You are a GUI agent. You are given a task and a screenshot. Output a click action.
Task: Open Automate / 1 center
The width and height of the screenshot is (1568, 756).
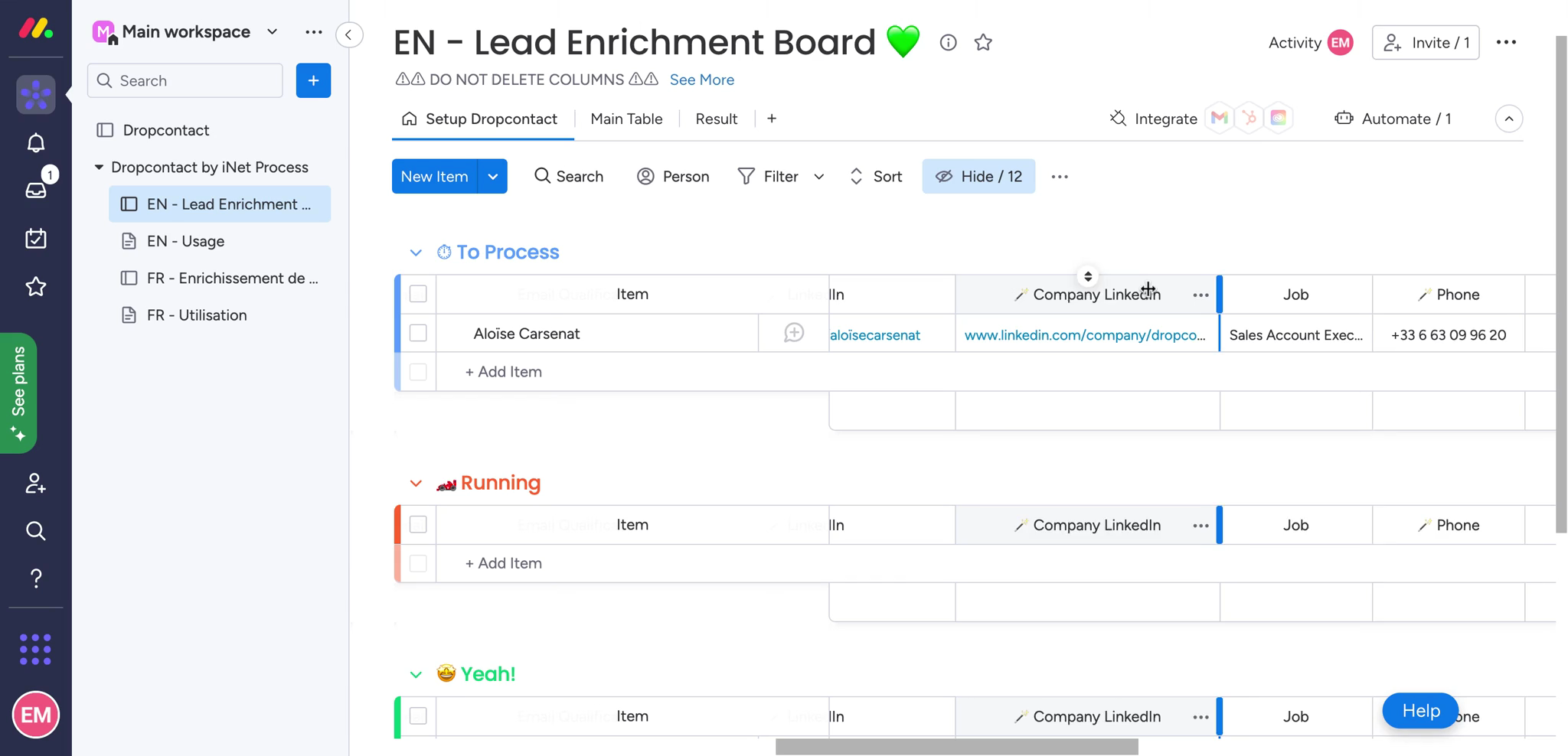pyautogui.click(x=1393, y=119)
